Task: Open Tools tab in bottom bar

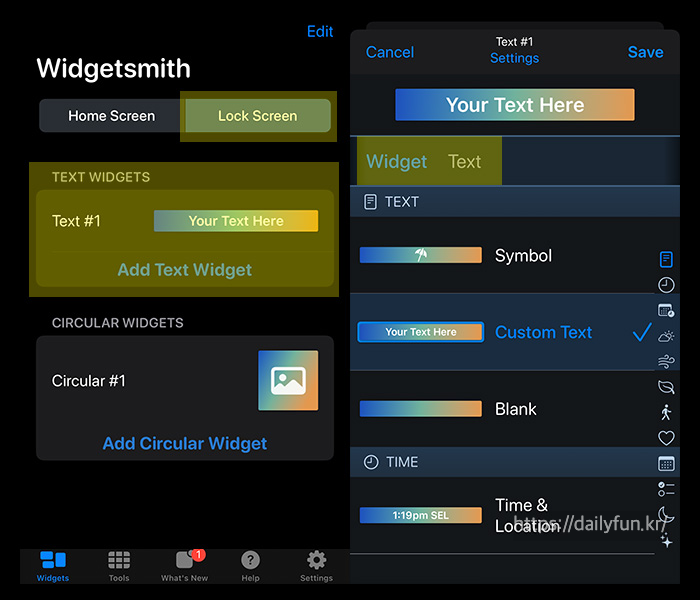Action: (x=119, y=567)
